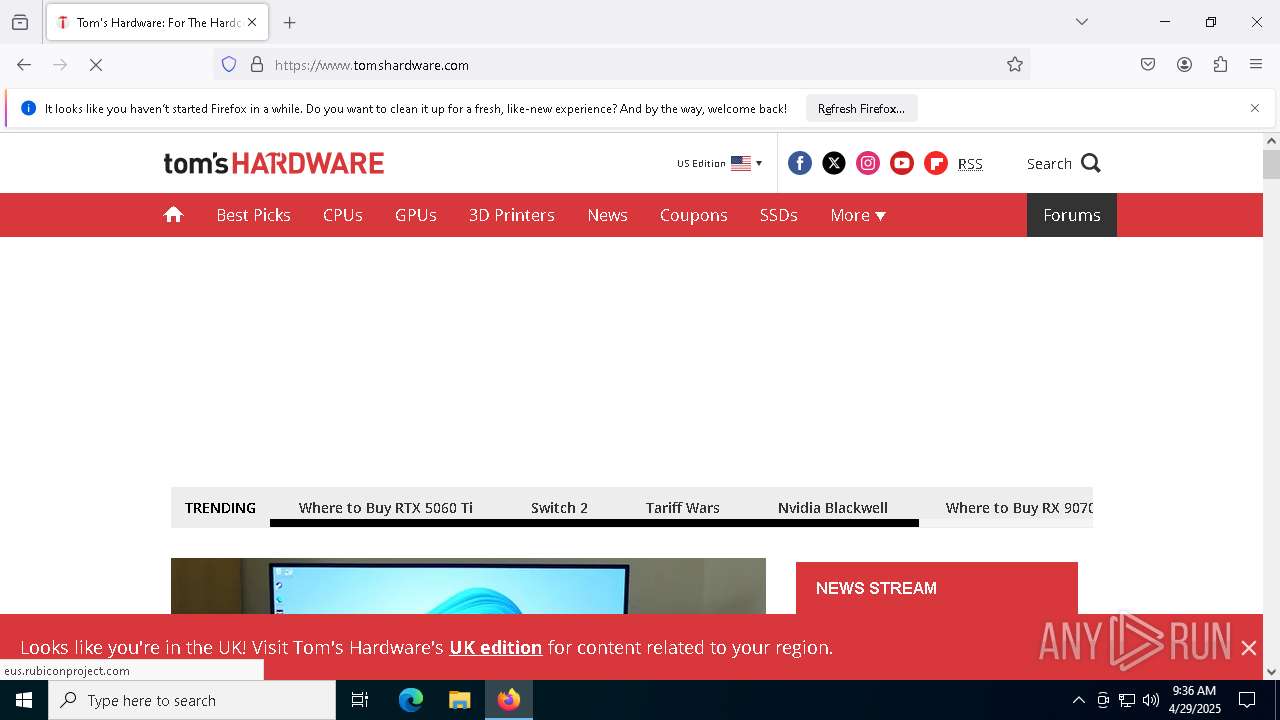Open the Extensions puzzle icon
Screen dimensions: 1280x720
[1220, 65]
